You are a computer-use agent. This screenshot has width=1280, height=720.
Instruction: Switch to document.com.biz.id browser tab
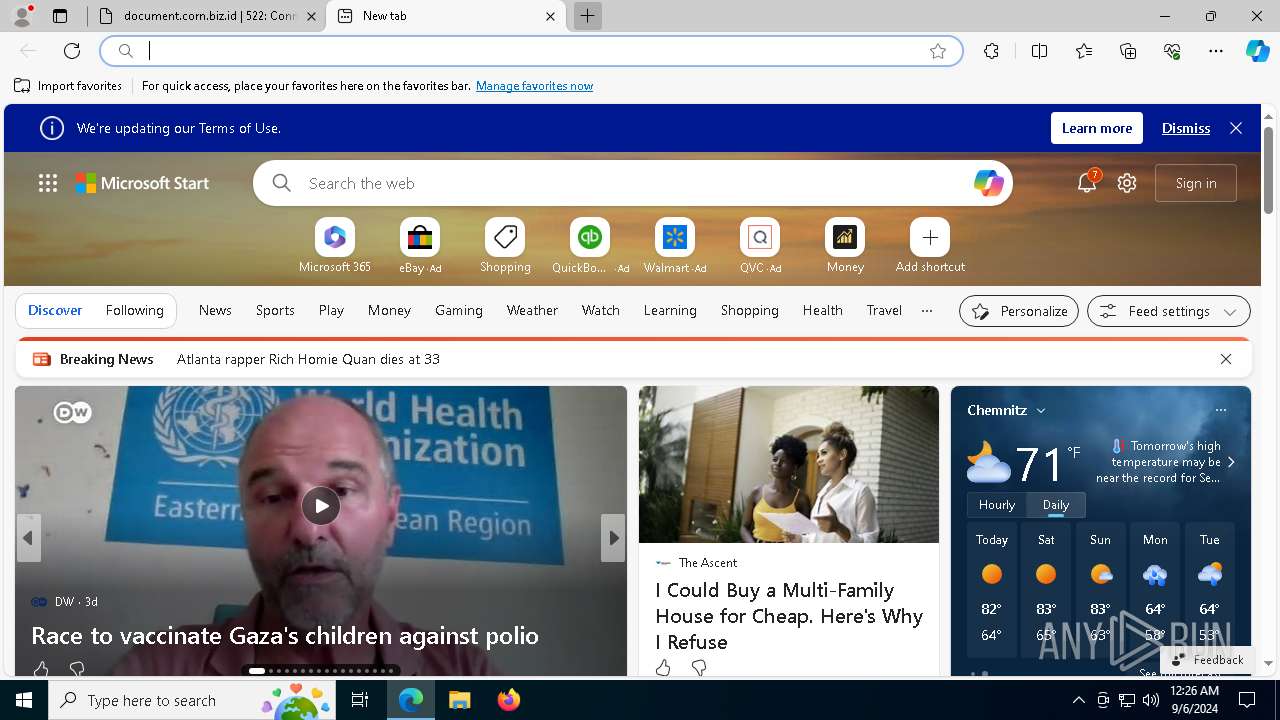click(x=206, y=16)
